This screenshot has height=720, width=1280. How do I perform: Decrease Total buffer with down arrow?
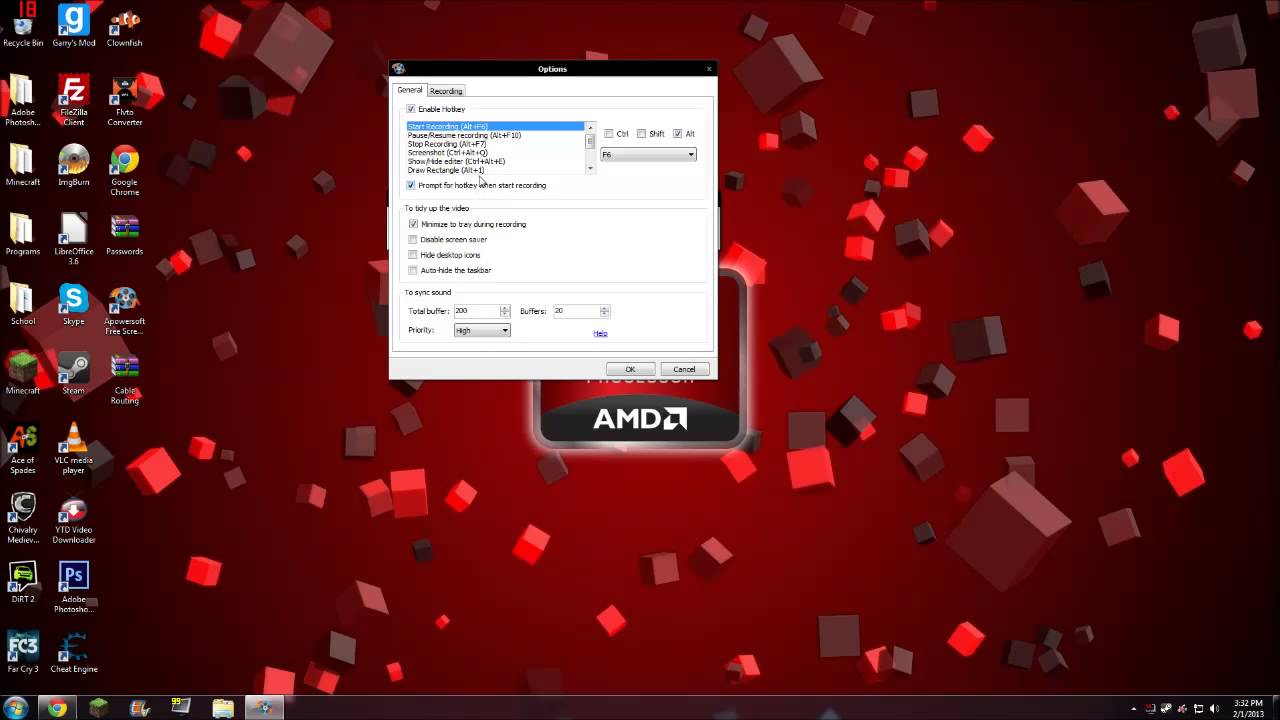pyautogui.click(x=504, y=314)
